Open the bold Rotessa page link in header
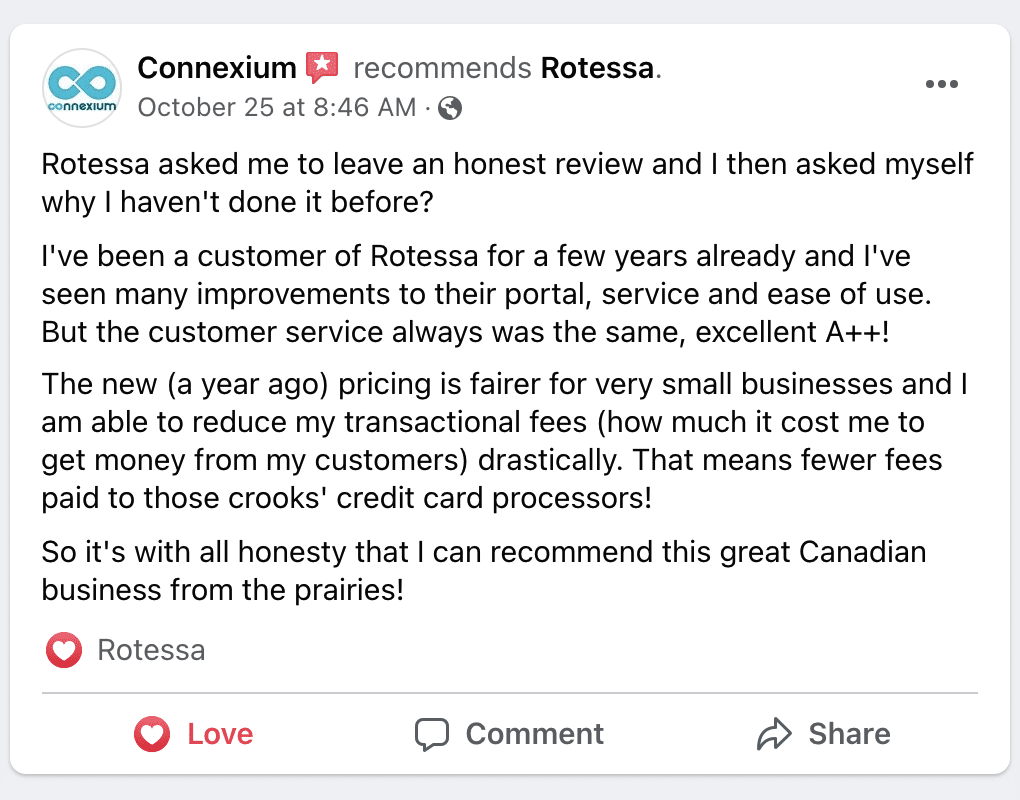This screenshot has width=1020, height=800. point(597,68)
